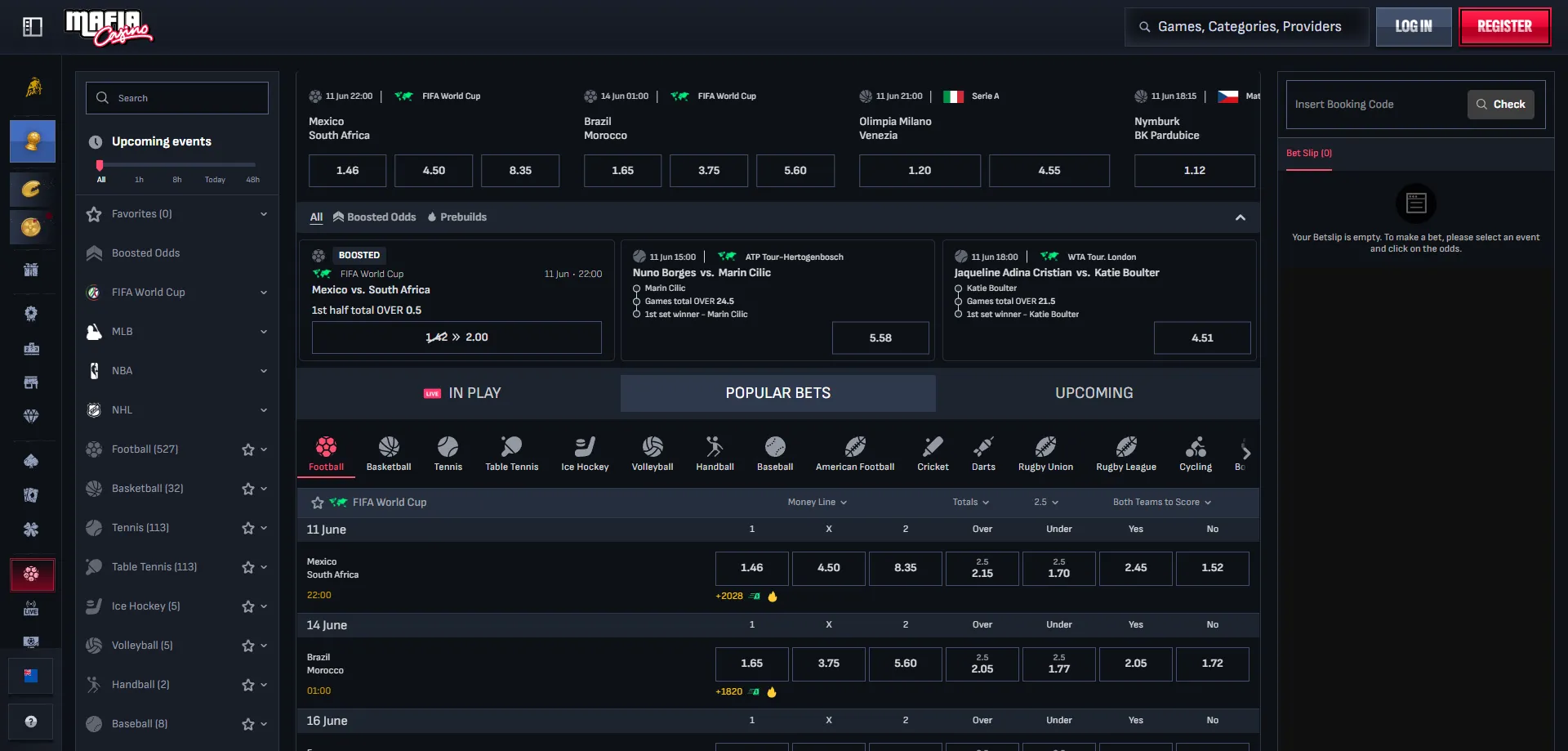Select the Tennis sport icon
Viewport: 1568px width, 751px height.
point(448,454)
